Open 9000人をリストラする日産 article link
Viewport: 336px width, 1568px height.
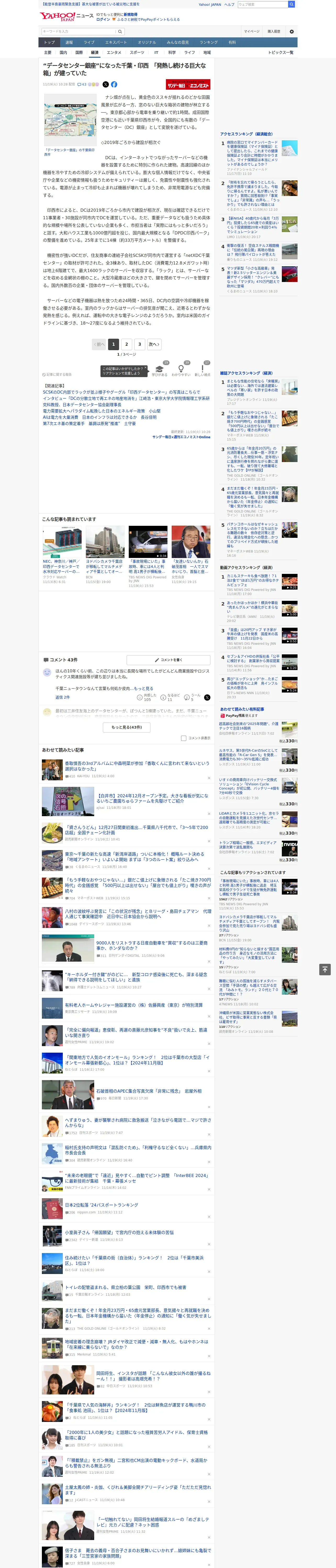[152, 945]
